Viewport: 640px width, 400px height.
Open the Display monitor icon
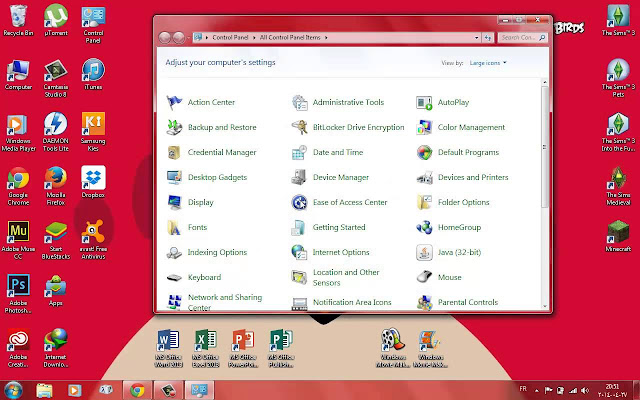click(x=174, y=202)
